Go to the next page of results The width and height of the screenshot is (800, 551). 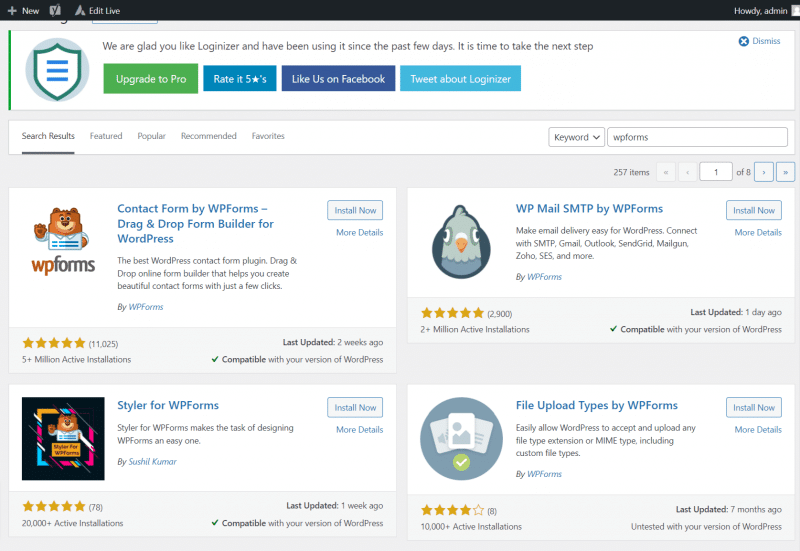tap(764, 172)
